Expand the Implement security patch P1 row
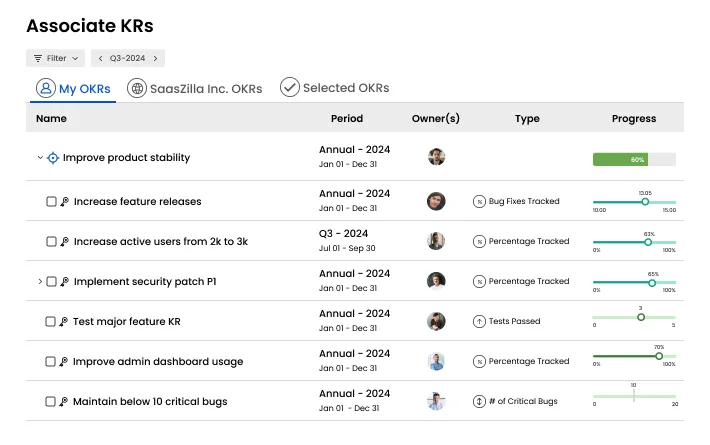 pos(40,282)
